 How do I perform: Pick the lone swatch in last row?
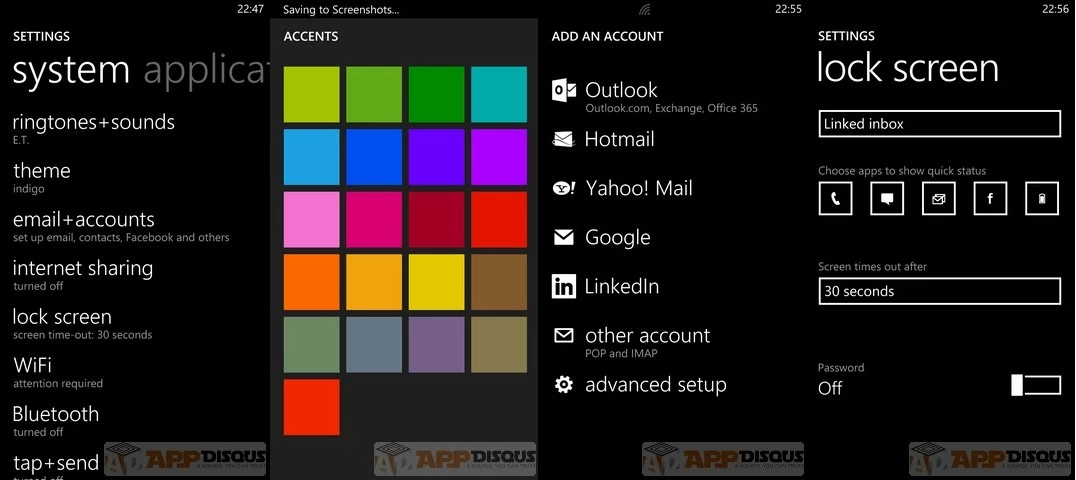[x=312, y=407]
